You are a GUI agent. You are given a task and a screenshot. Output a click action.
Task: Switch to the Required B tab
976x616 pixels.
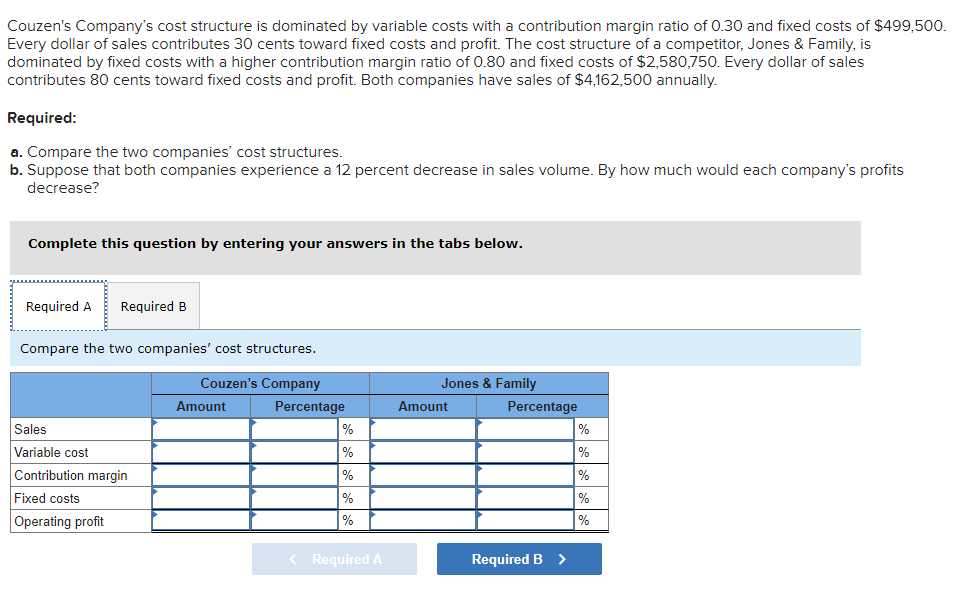click(152, 306)
